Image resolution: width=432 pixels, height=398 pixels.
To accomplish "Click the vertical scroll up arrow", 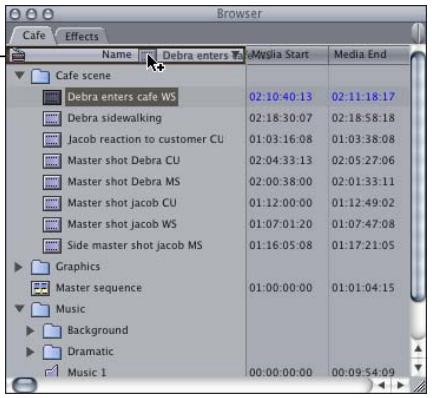I will pyautogui.click(x=418, y=349).
